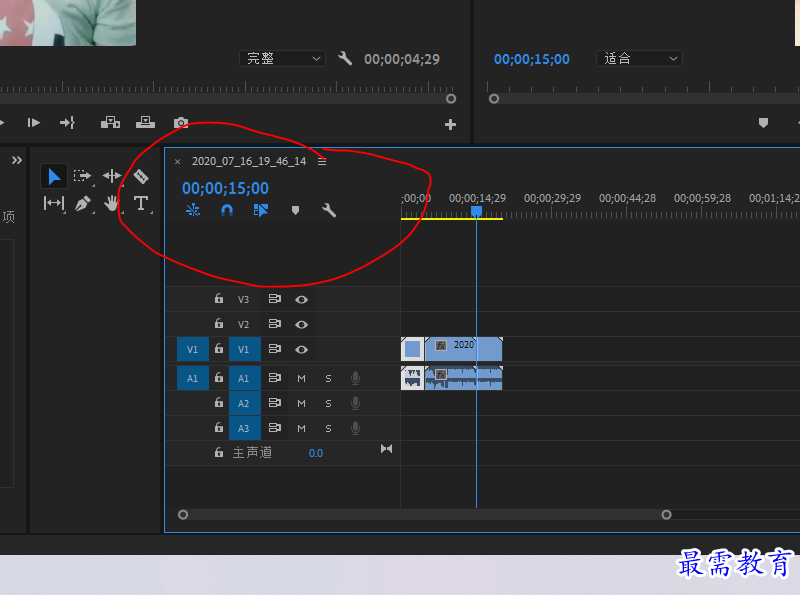
Task: Toggle insert sequences as nests option
Action: [193, 210]
